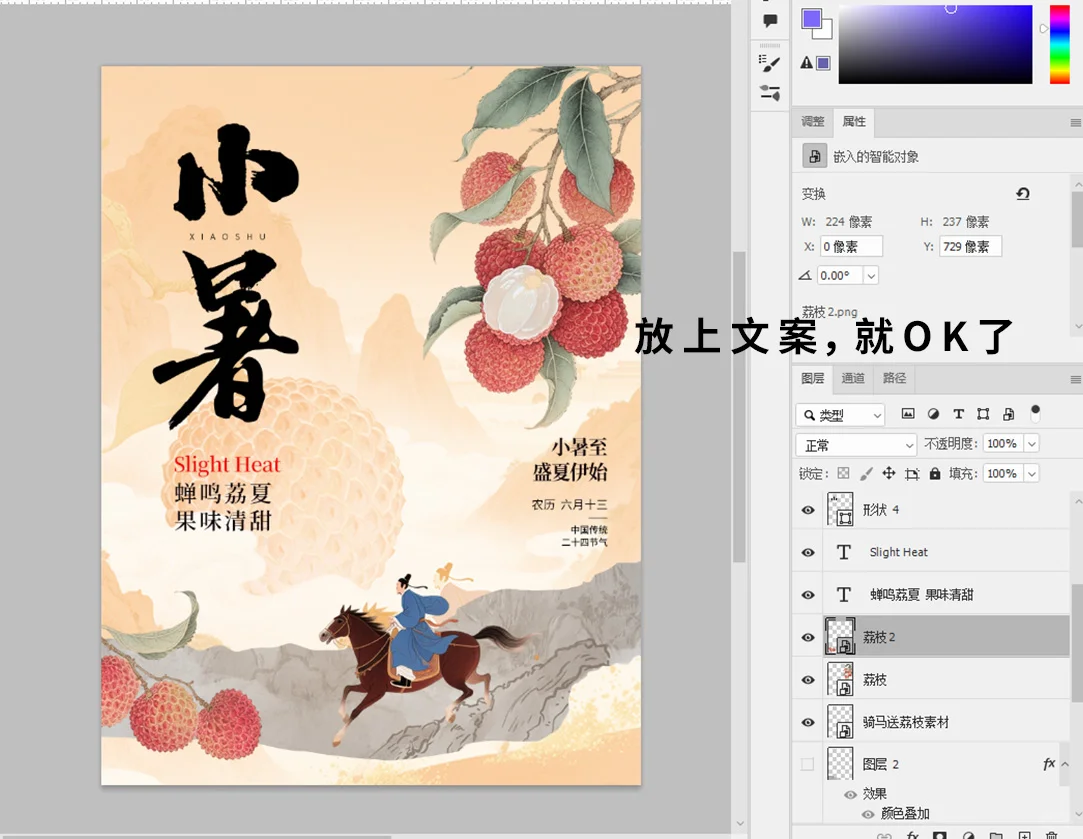
Task: Hide the 蝉鸣荔夏 果味清甜 text layer
Action: pyautogui.click(x=807, y=595)
